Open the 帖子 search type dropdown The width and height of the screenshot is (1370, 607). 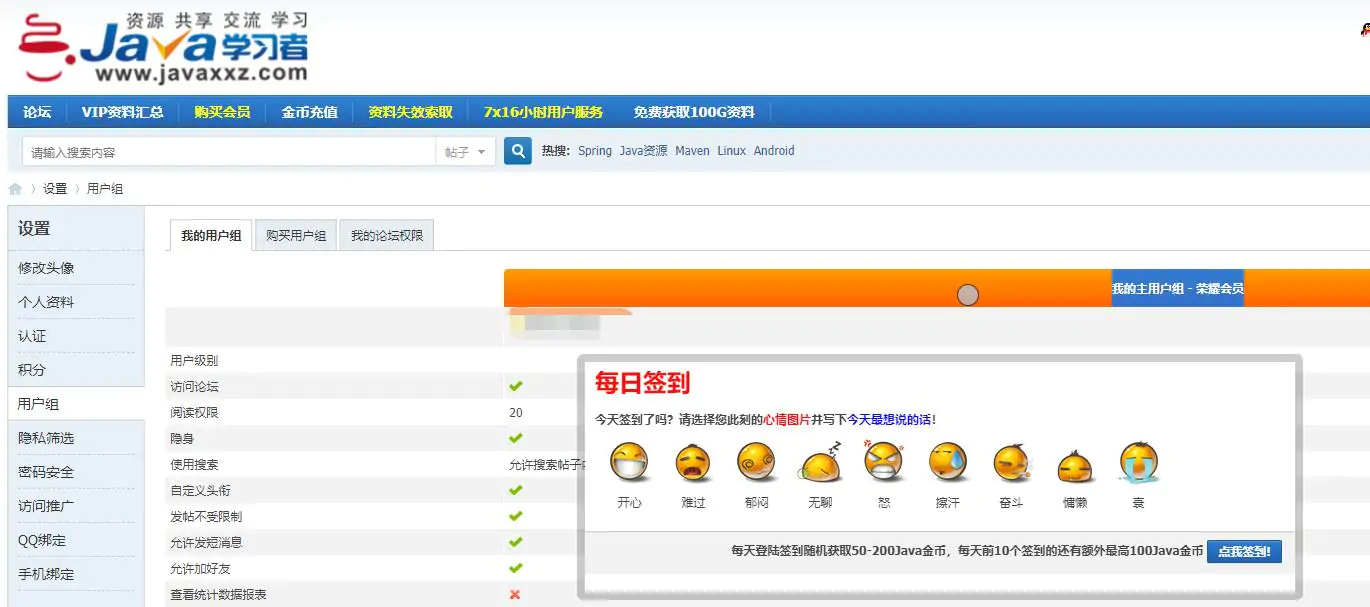[466, 152]
